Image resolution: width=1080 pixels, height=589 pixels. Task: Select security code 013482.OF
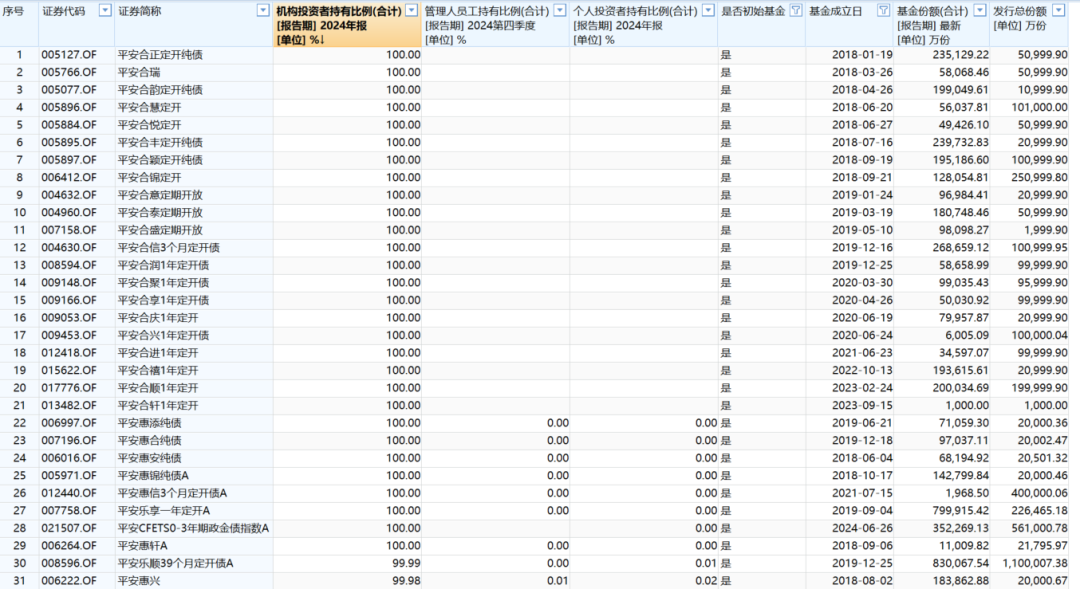coord(69,405)
